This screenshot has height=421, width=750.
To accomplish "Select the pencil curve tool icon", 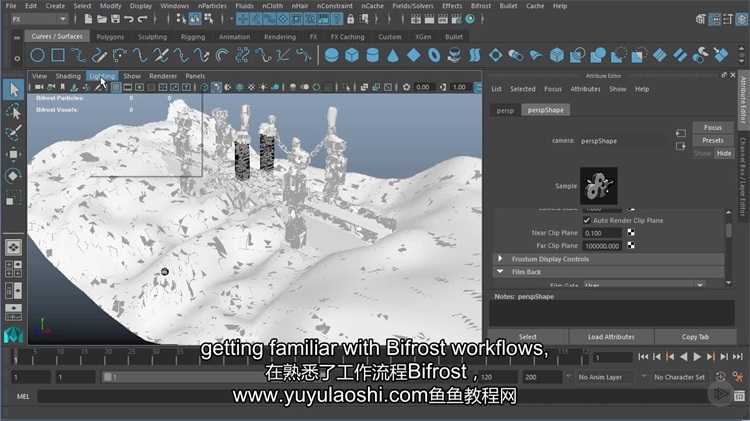I will [99, 55].
